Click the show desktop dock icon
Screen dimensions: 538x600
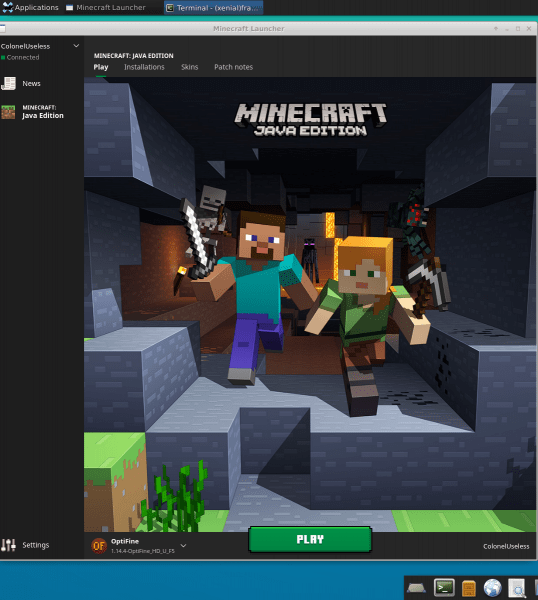point(416,588)
